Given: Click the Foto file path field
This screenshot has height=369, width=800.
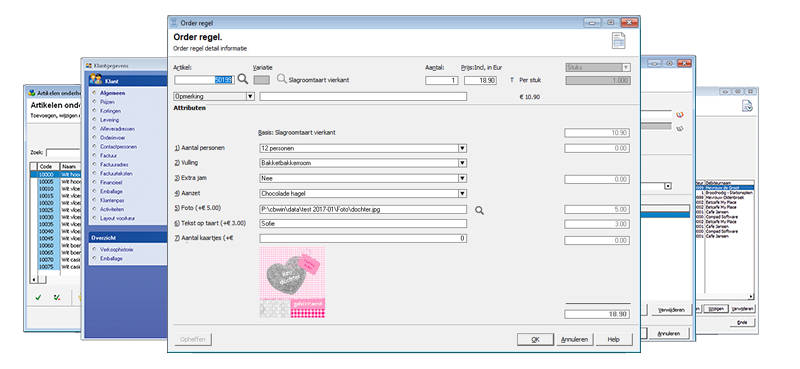Looking at the screenshot, I should (x=363, y=210).
